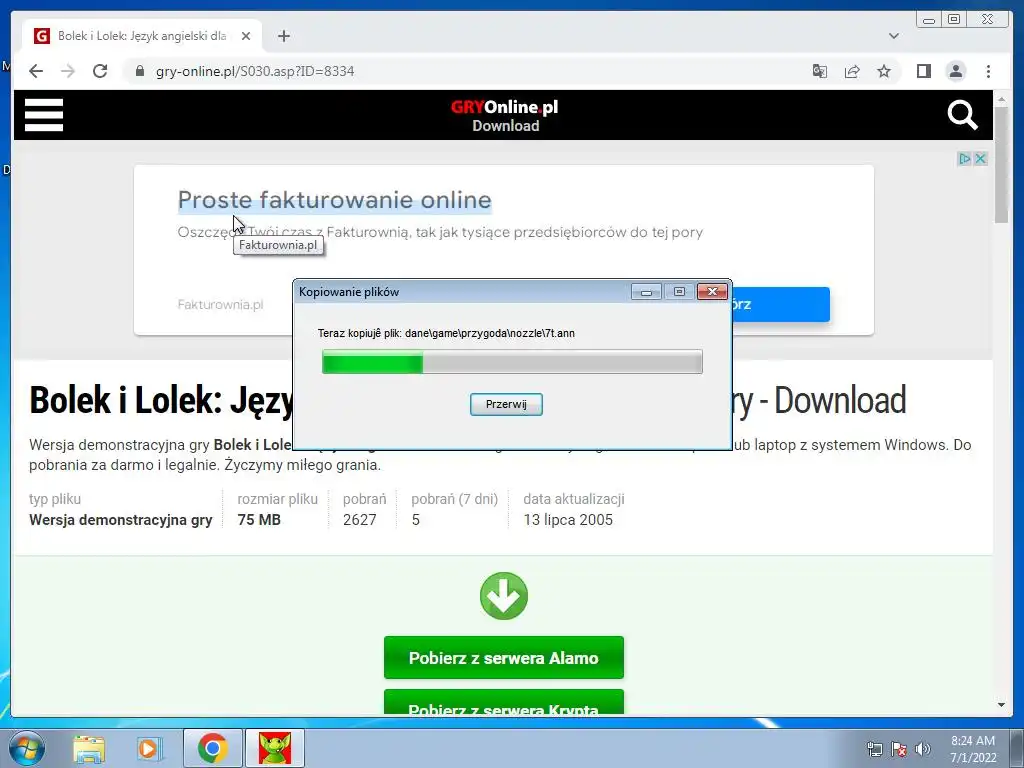Click the vertical scrollbar thumb
The width and height of the screenshot is (1024, 768).
(x=1001, y=165)
